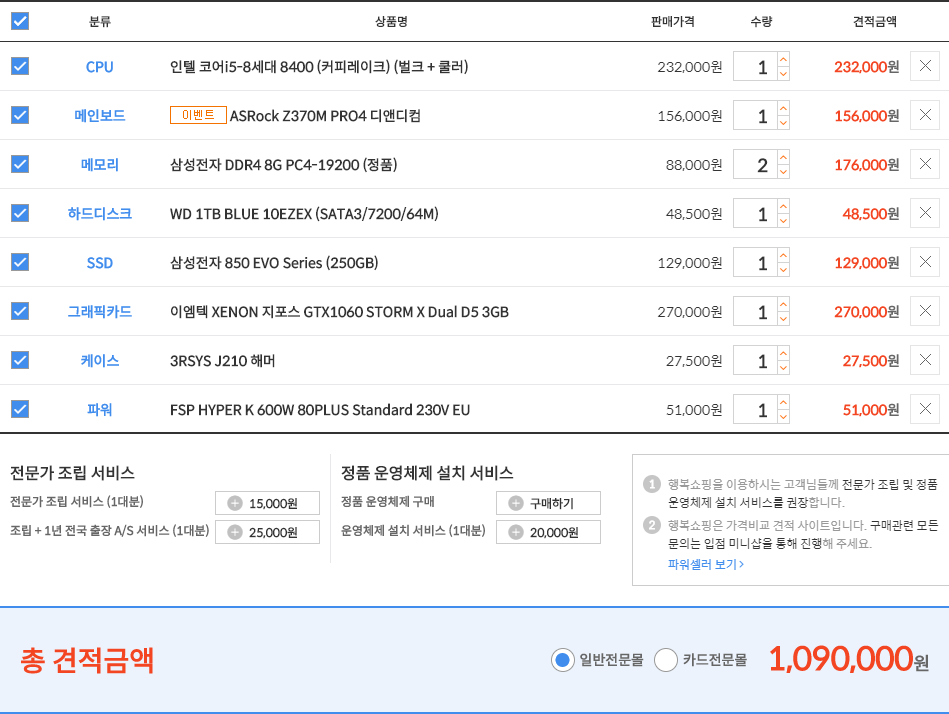The width and height of the screenshot is (949, 714).
Task: Decrease 케이스 quantity with down arrow
Action: coord(783,368)
